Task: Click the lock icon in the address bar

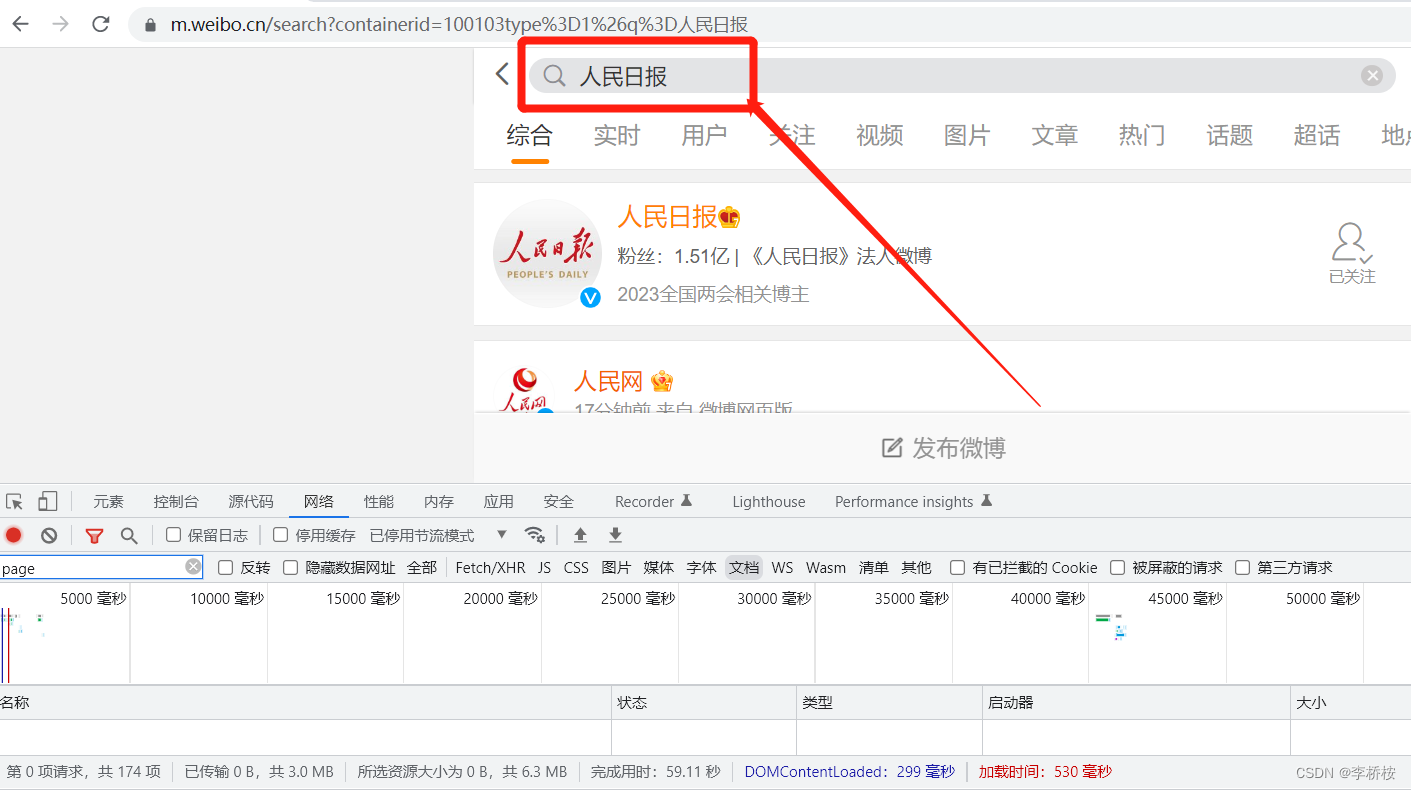Action: pos(151,25)
